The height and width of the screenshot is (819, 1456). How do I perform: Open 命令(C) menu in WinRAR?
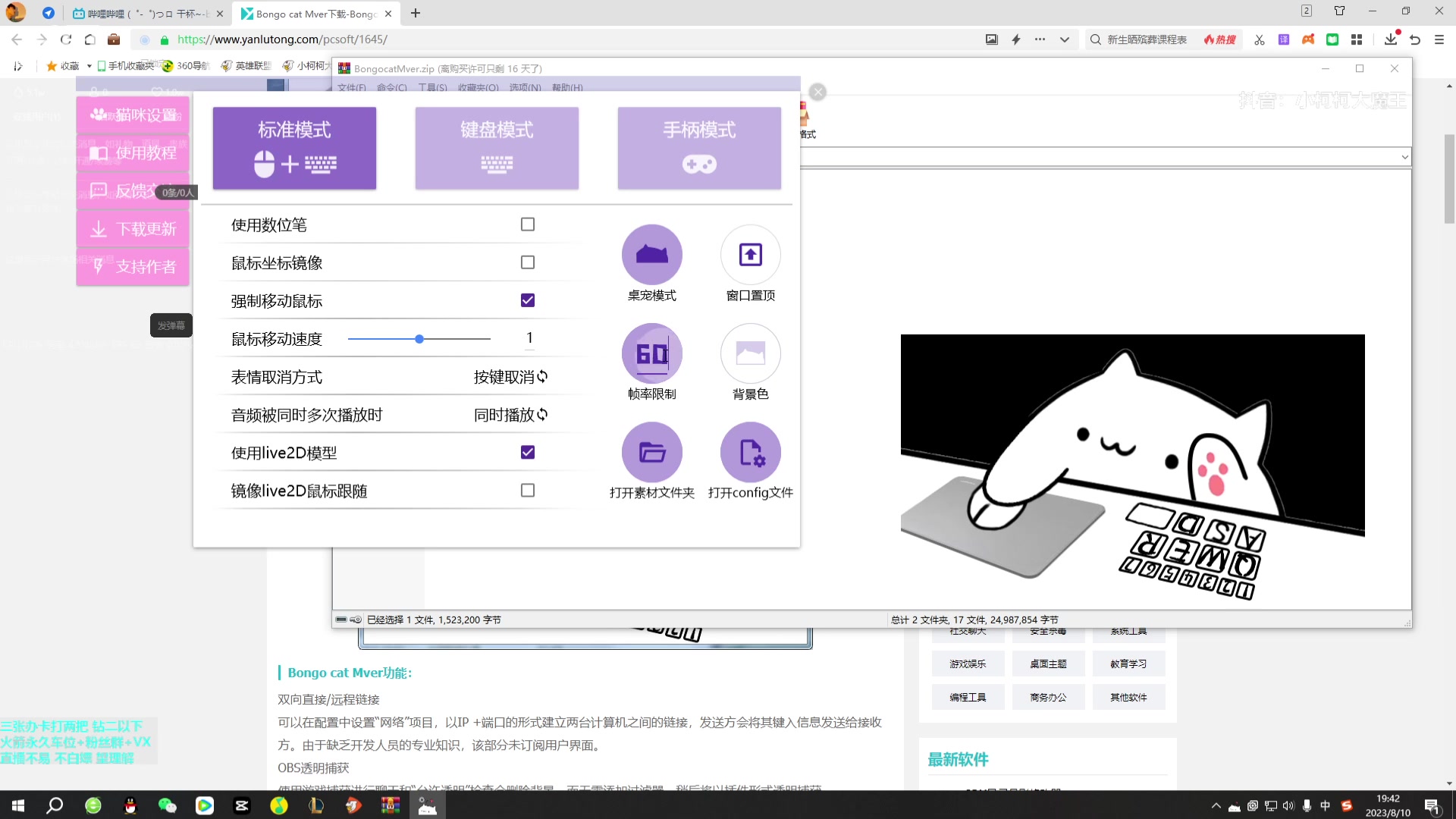(392, 88)
